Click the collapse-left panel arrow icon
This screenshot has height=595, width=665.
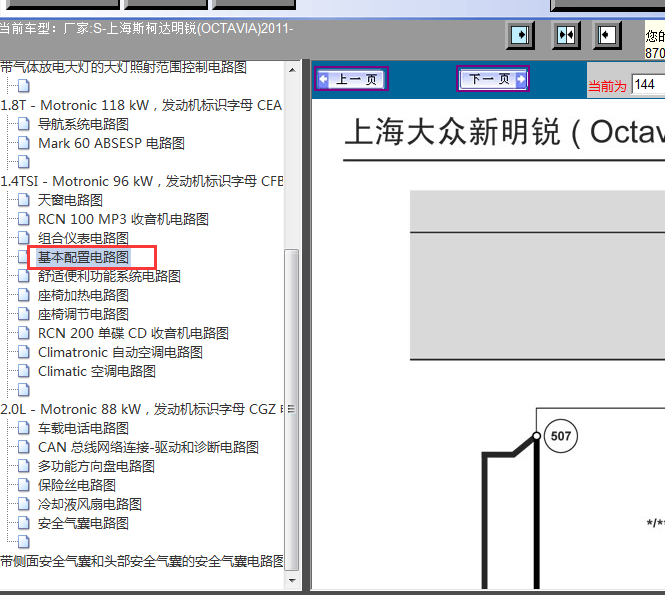[606, 35]
